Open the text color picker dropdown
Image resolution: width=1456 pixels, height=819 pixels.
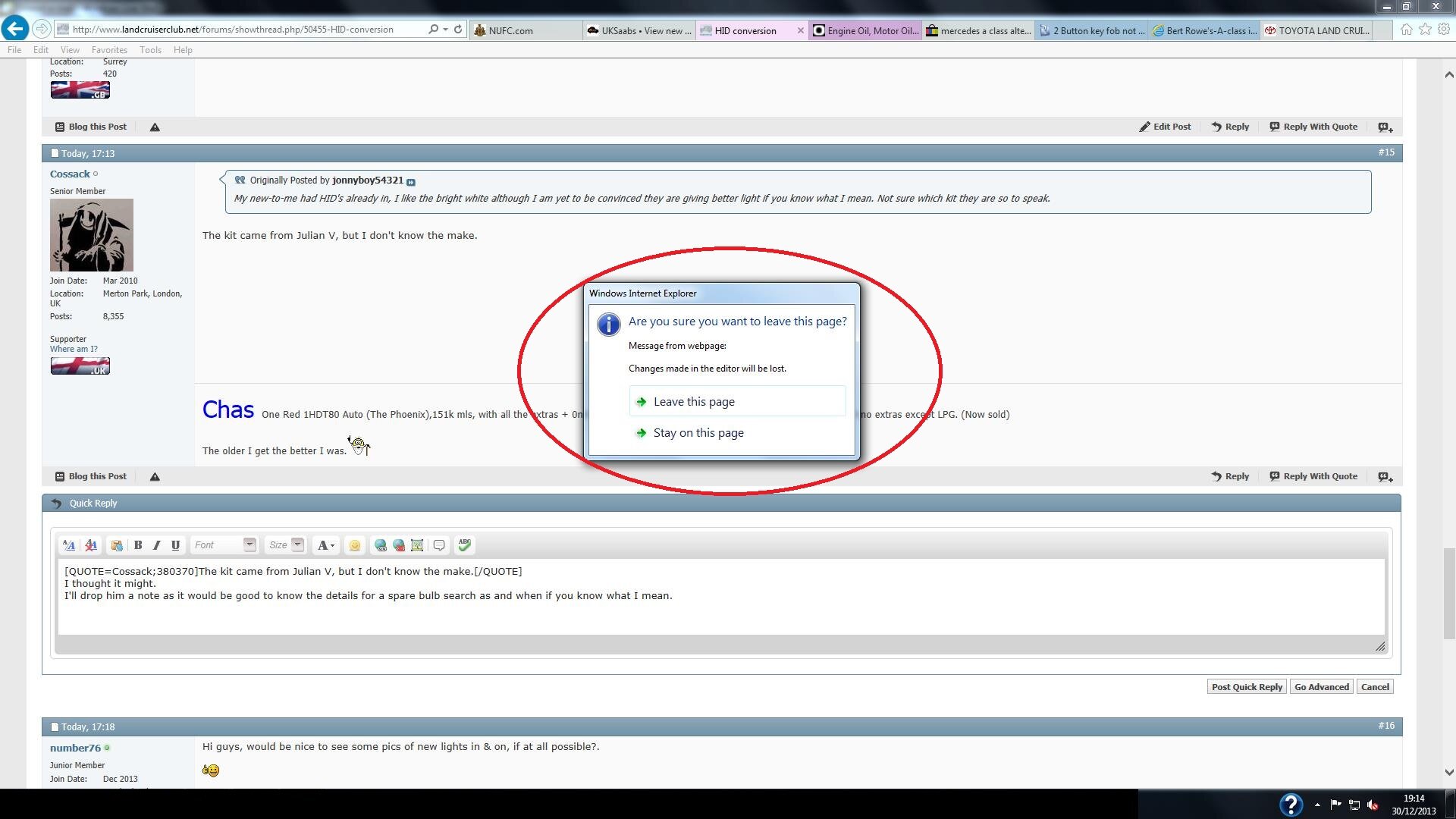[325, 544]
